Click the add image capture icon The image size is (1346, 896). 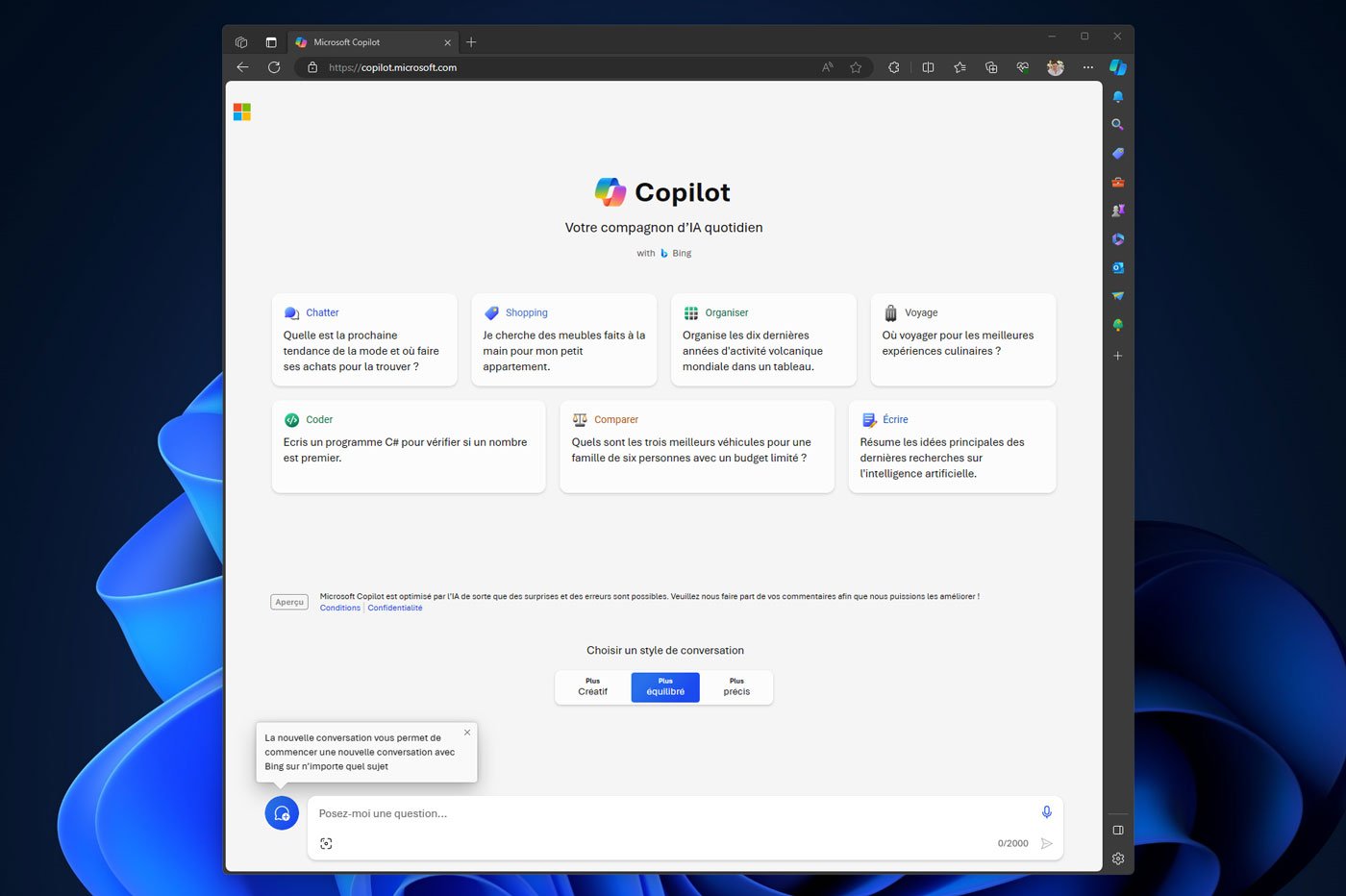click(x=326, y=843)
